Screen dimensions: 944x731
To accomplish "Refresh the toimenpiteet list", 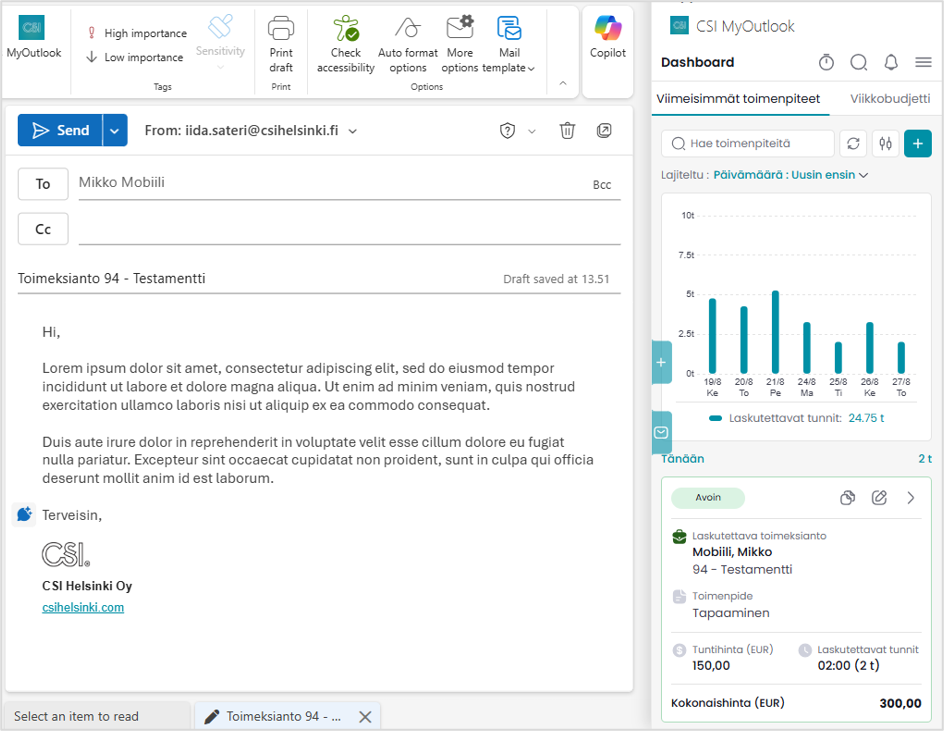I will (x=853, y=143).
